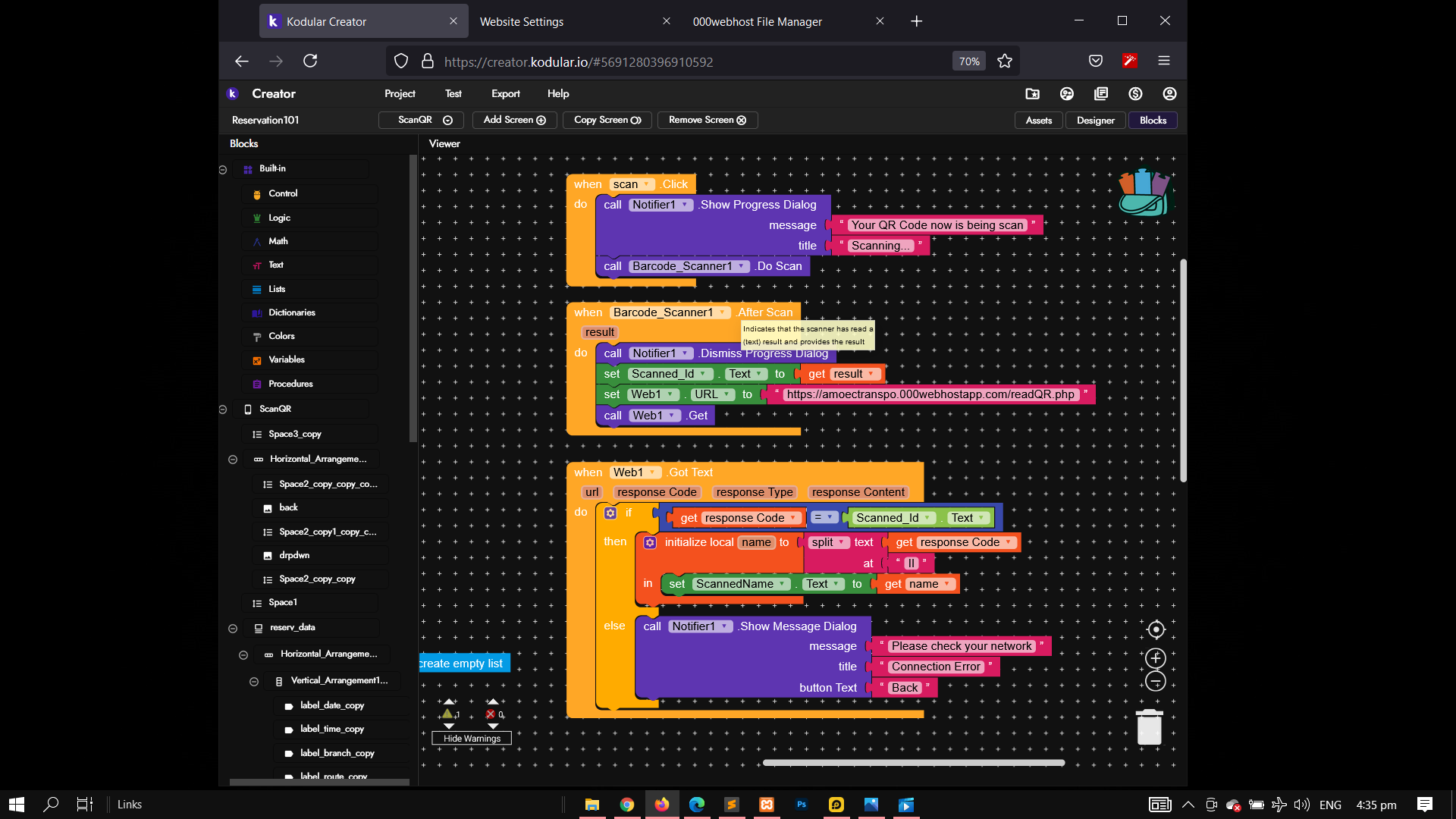Open the account profile icon
The width and height of the screenshot is (1456, 819).
pyautogui.click(x=1169, y=94)
